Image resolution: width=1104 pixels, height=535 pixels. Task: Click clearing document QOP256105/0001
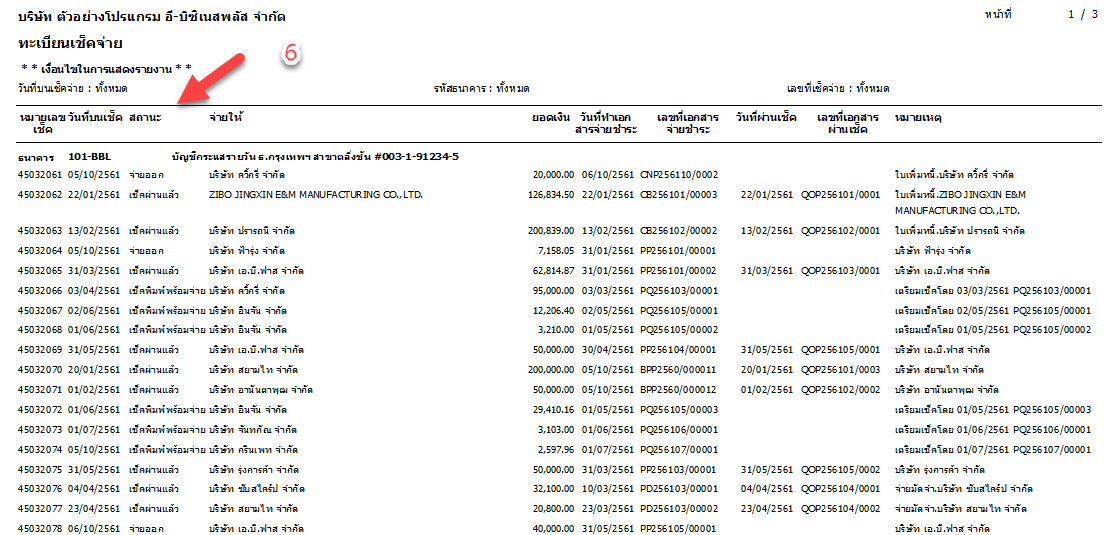tap(841, 349)
